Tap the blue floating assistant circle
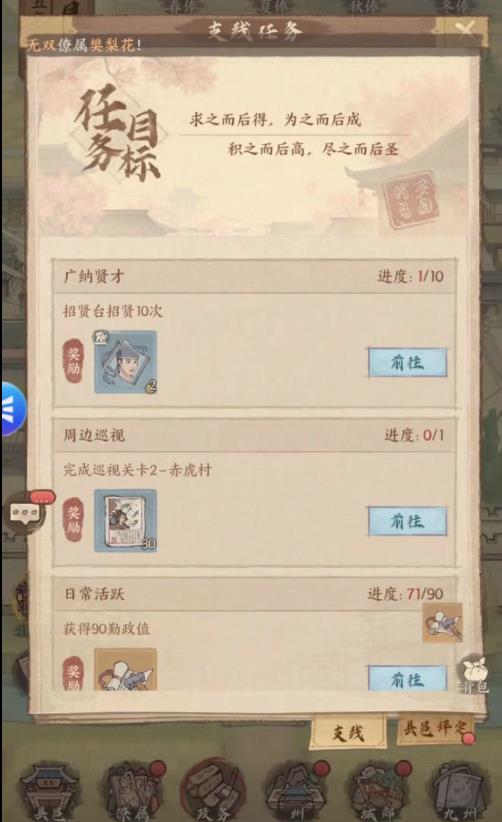Viewport: 502px width, 822px height. click(12, 409)
